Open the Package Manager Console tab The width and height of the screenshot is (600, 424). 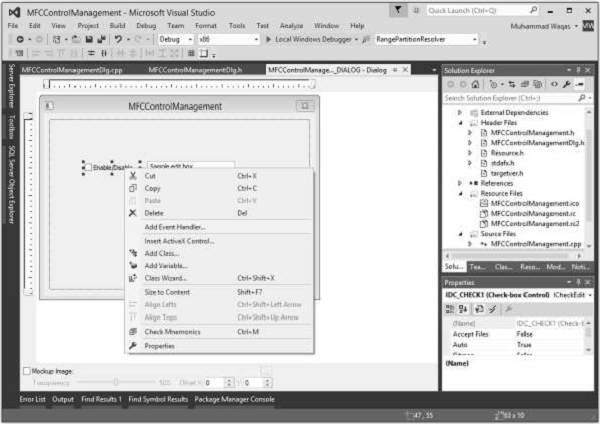coord(234,399)
